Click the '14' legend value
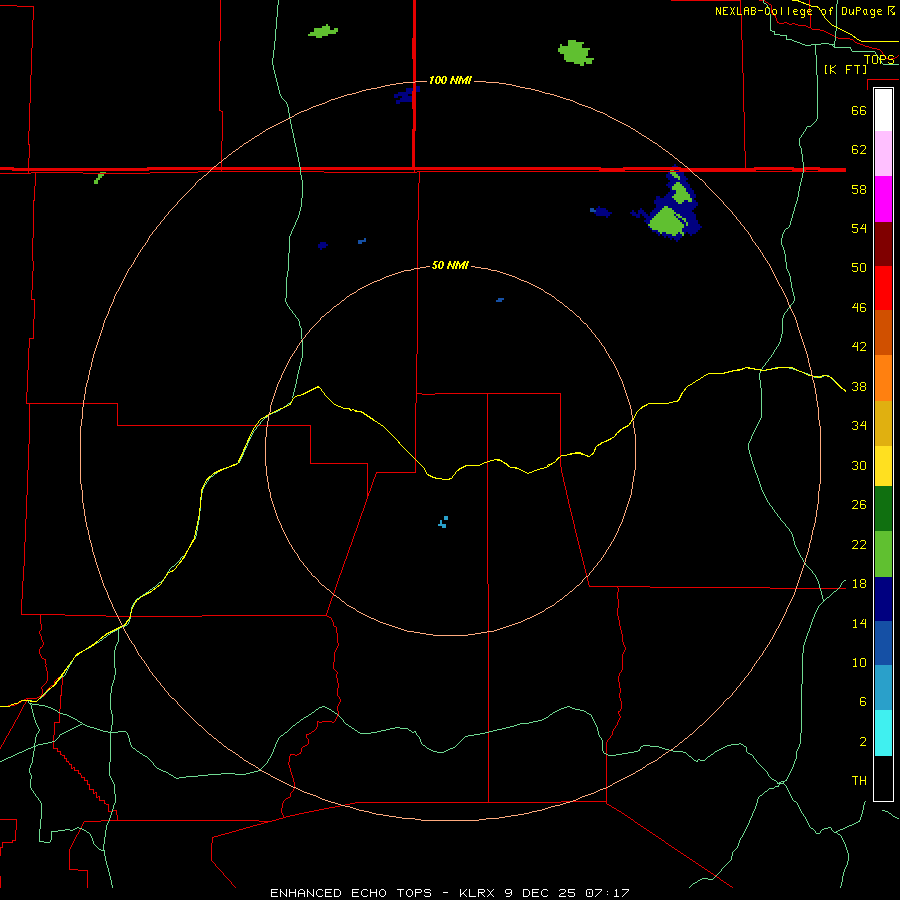900x900 pixels. coord(859,624)
